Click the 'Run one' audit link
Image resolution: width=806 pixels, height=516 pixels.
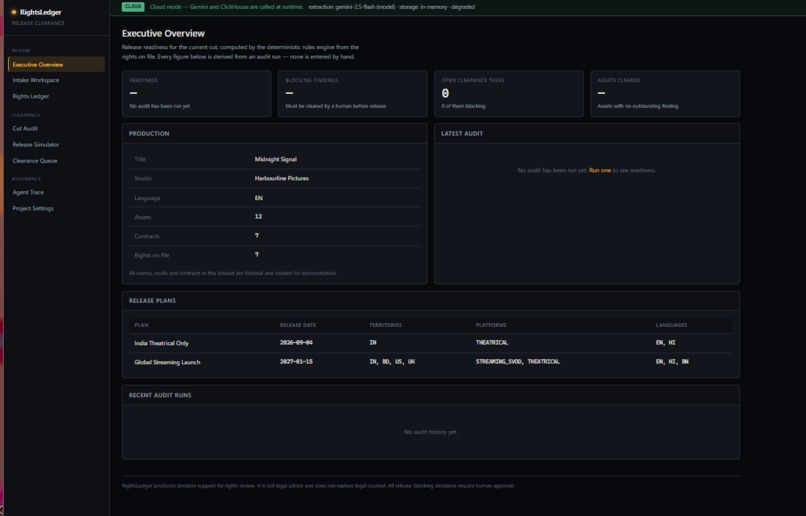click(599, 170)
